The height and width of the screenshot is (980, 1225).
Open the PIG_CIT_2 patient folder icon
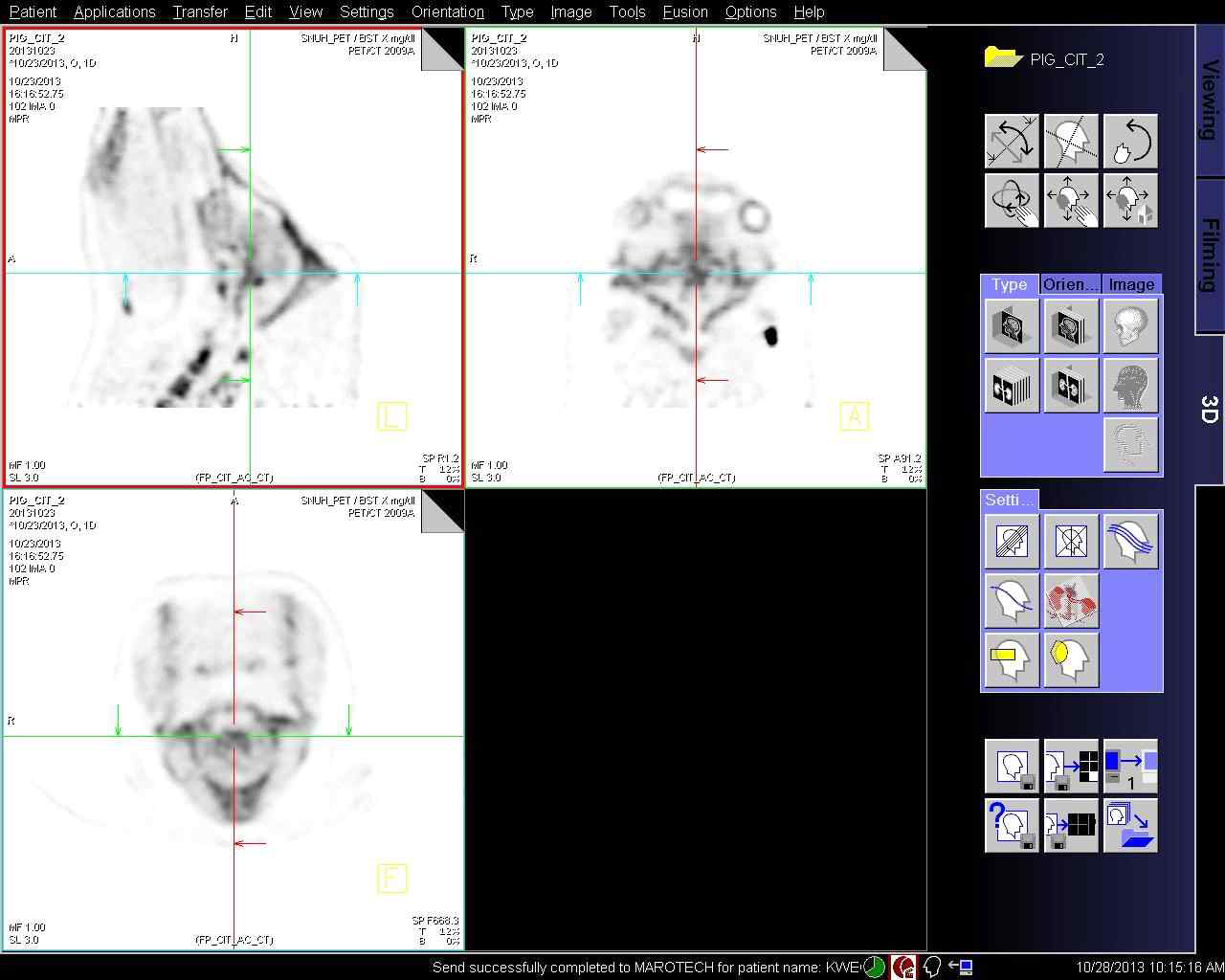coord(1004,57)
